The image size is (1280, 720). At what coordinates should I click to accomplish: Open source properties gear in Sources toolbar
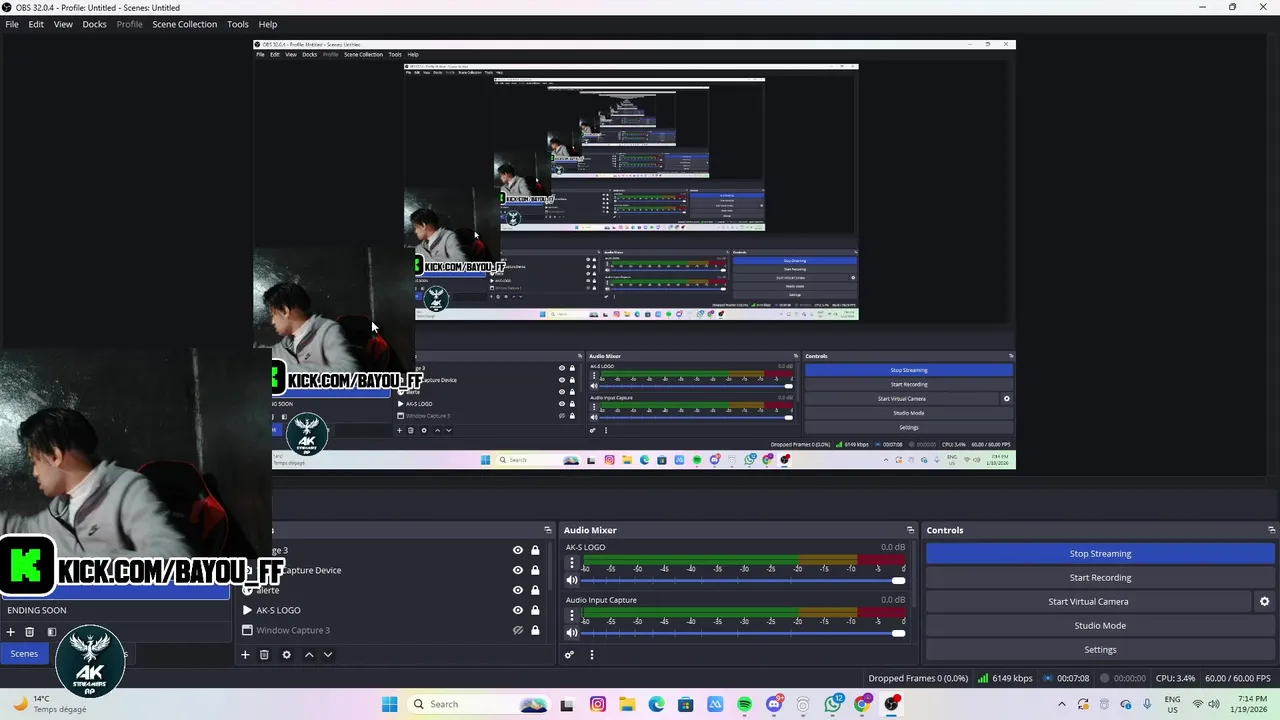[x=286, y=655]
